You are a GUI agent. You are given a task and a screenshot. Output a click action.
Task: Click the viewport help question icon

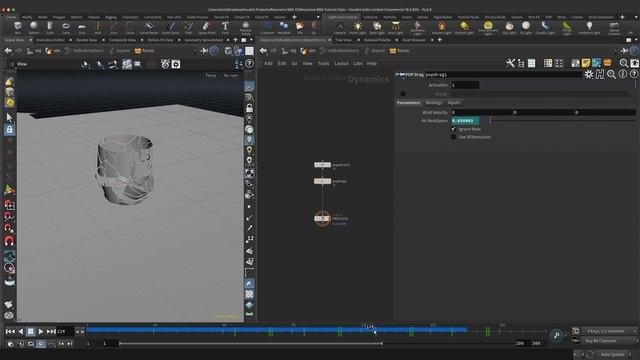point(249,64)
